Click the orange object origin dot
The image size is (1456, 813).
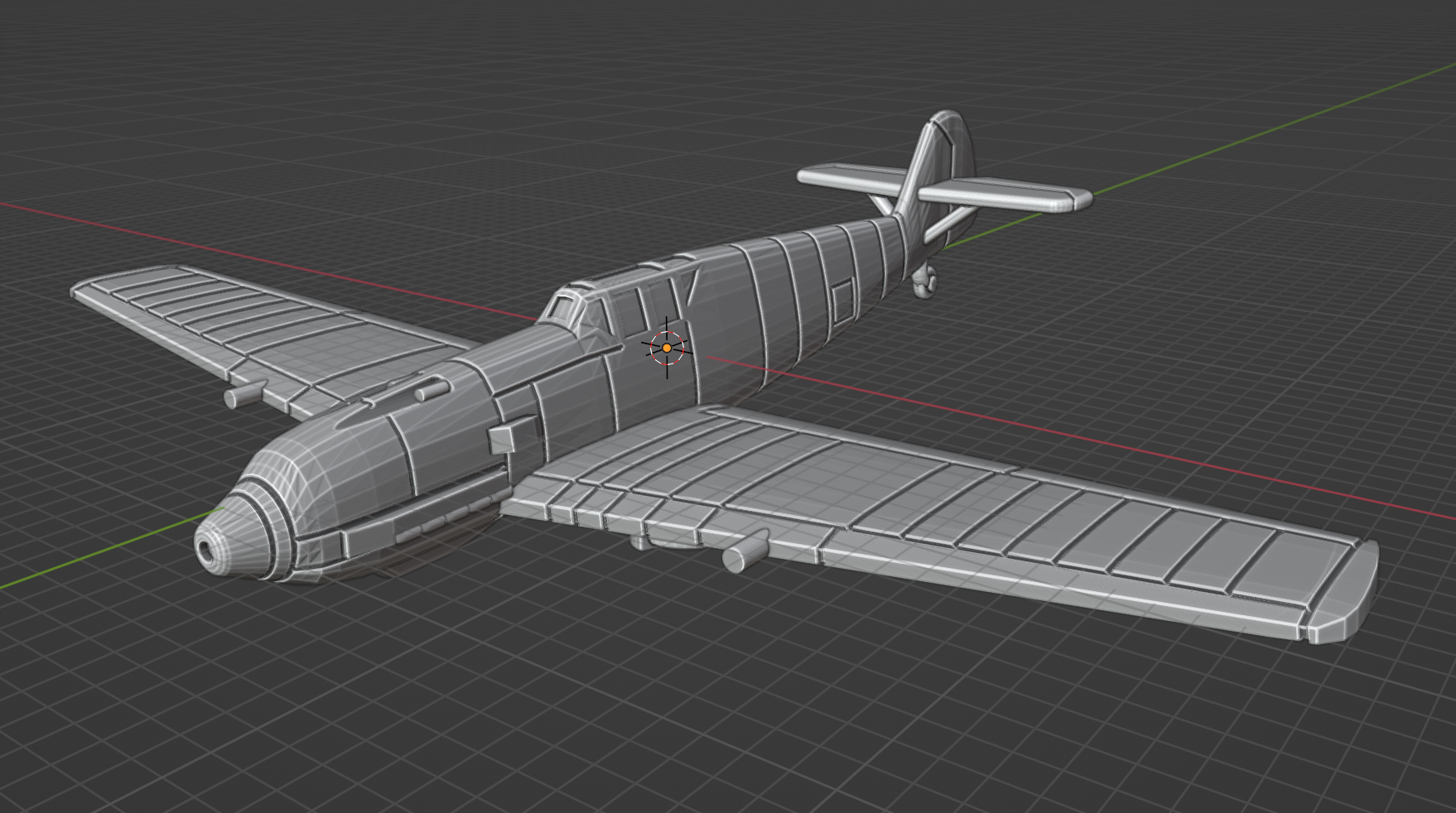(x=667, y=349)
